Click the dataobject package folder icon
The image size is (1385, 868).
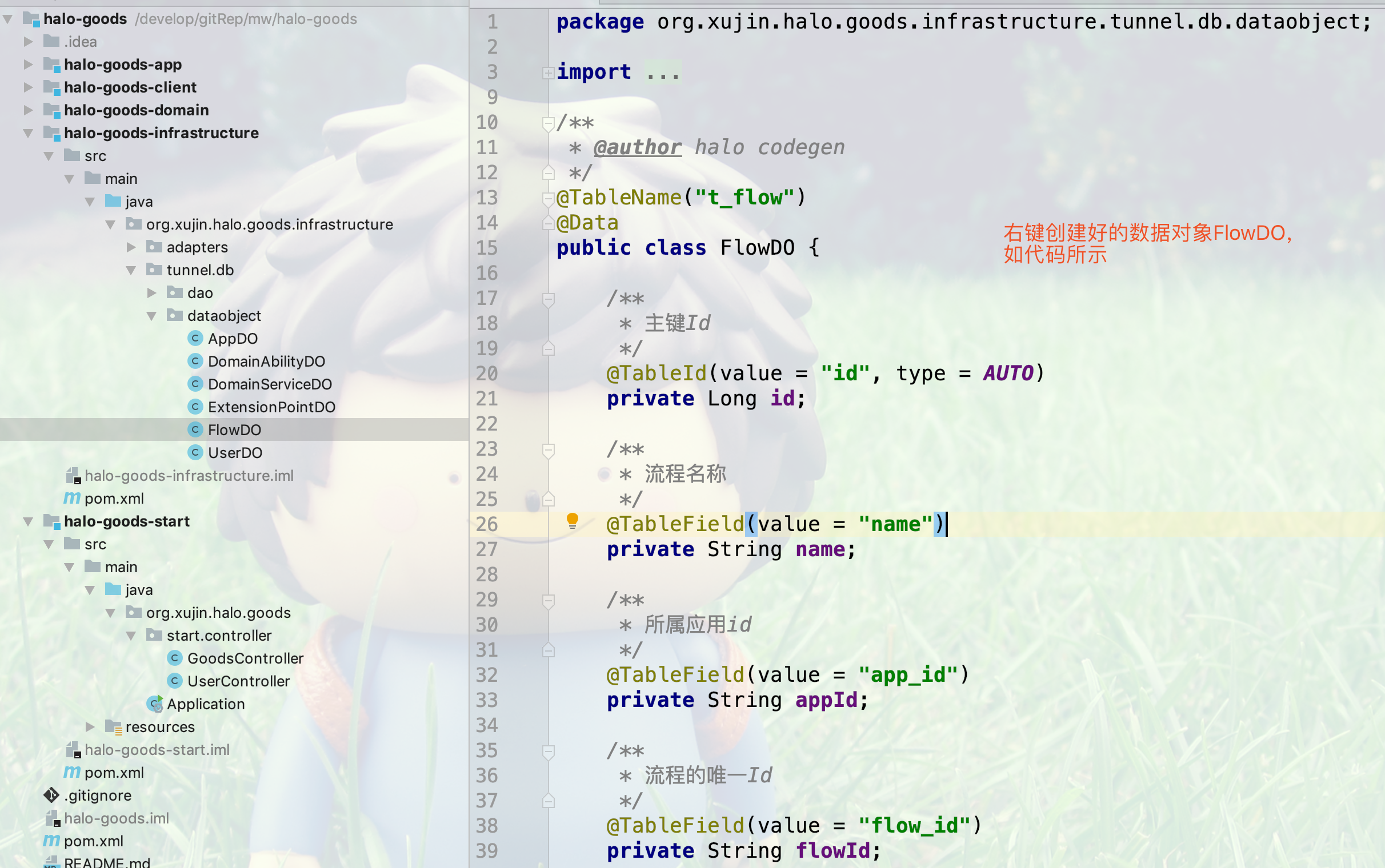(x=175, y=315)
